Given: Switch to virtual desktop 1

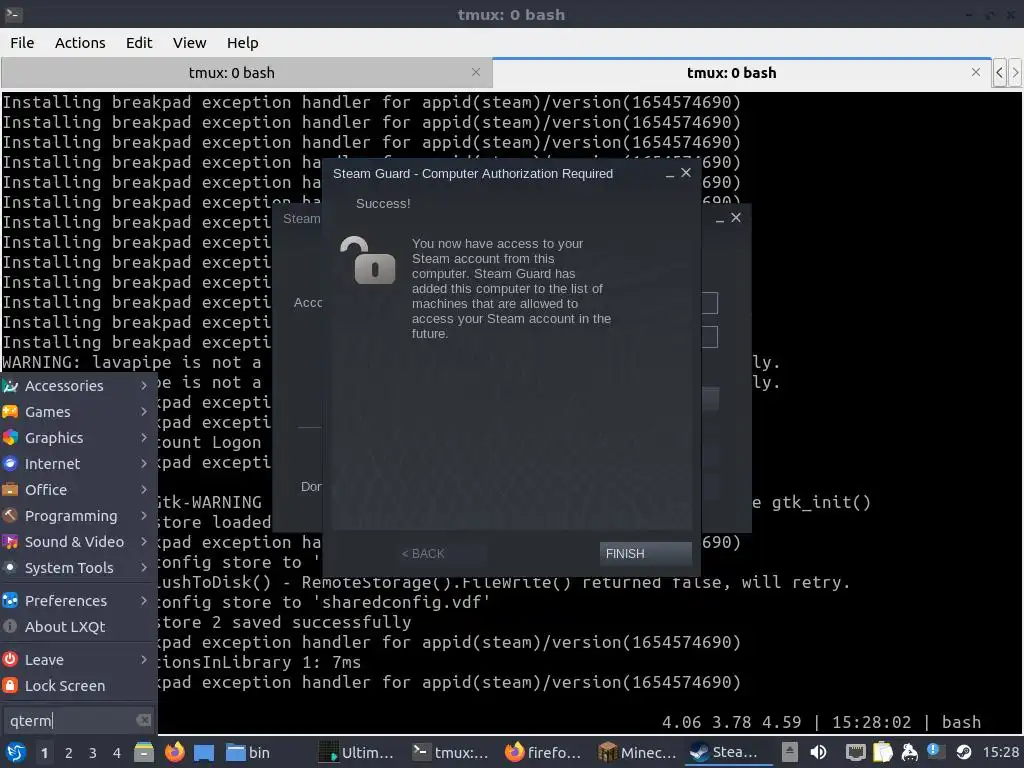Looking at the screenshot, I should (44, 753).
